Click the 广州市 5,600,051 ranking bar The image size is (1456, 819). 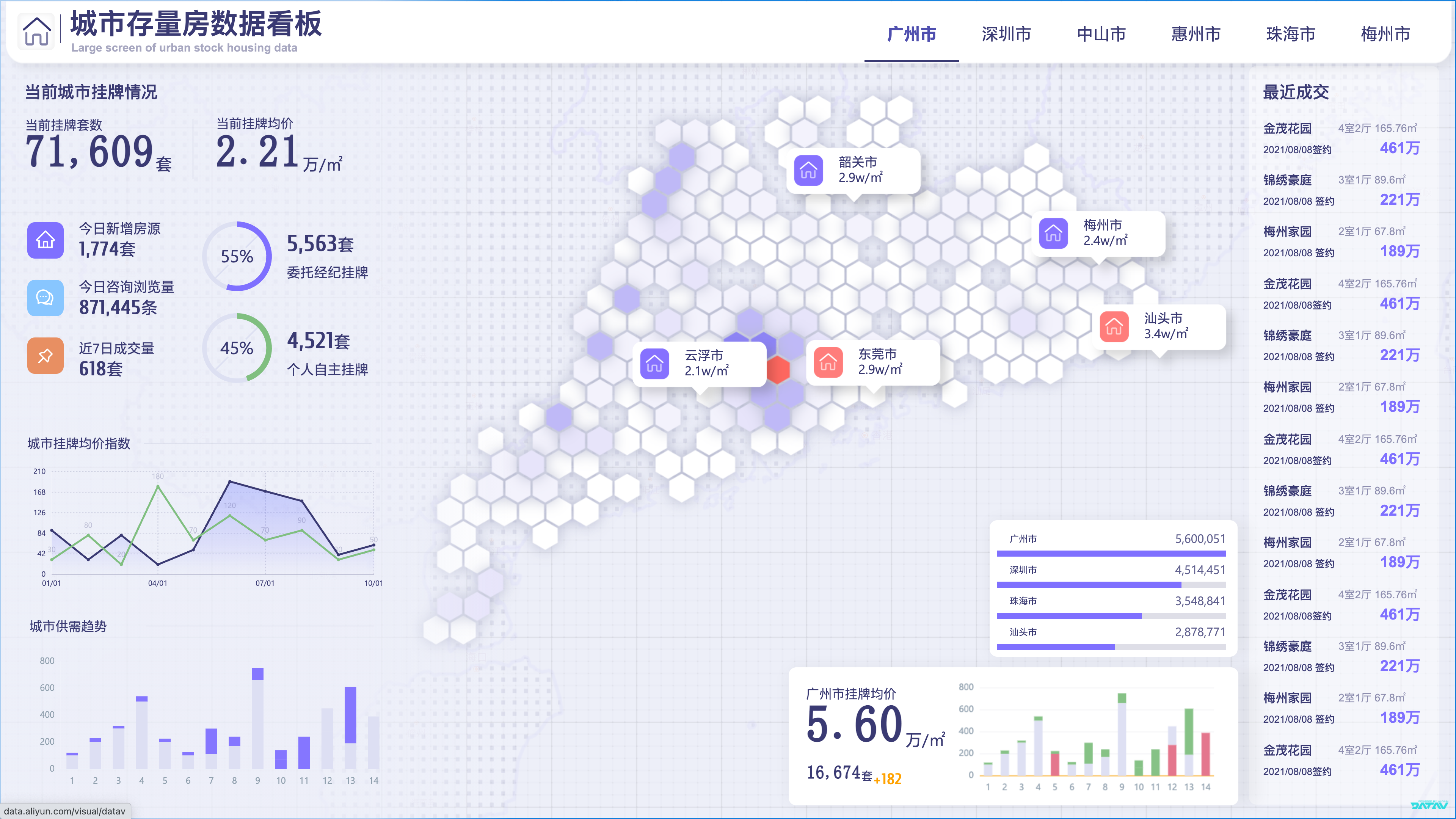click(1111, 553)
